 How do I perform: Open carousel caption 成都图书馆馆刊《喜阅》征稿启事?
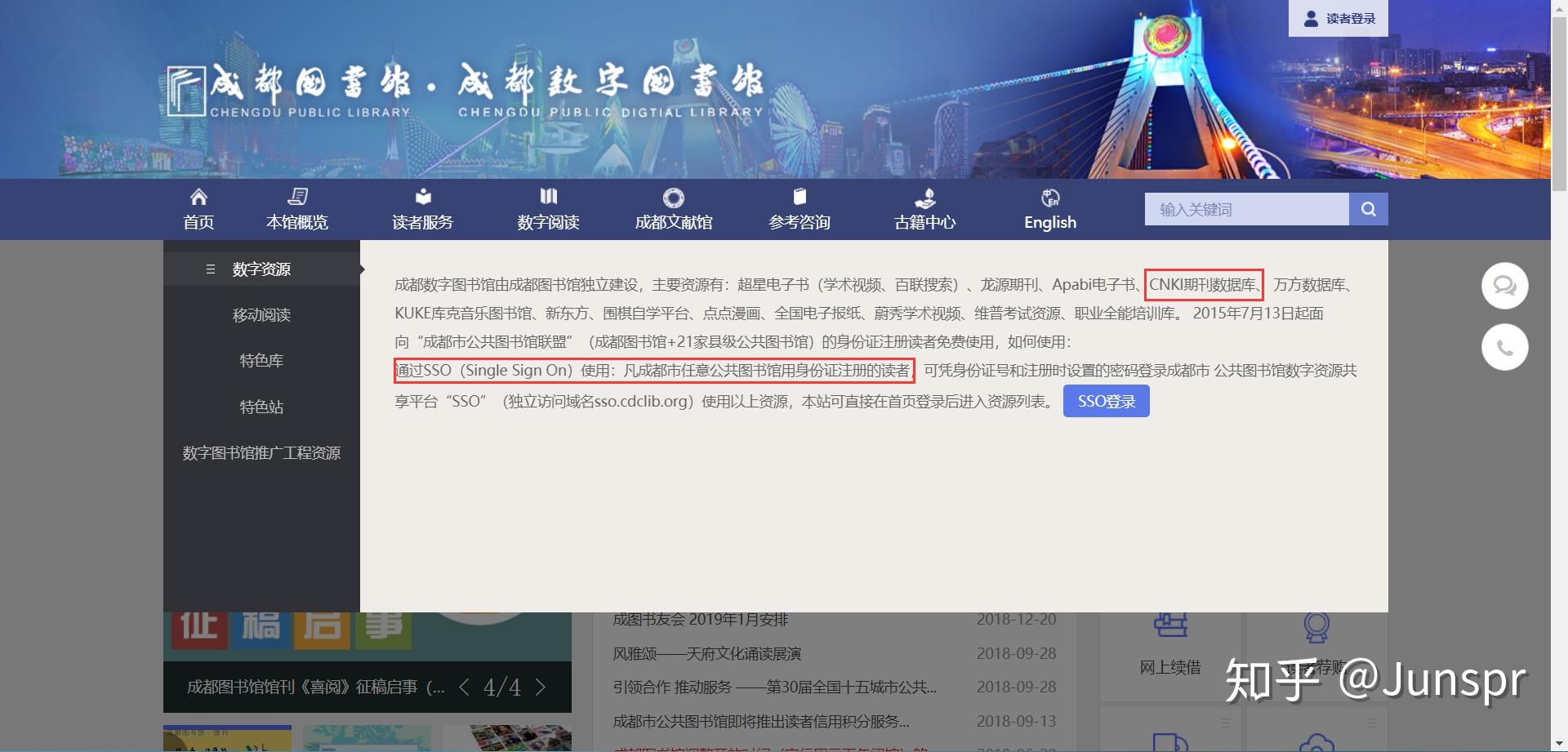[x=316, y=687]
